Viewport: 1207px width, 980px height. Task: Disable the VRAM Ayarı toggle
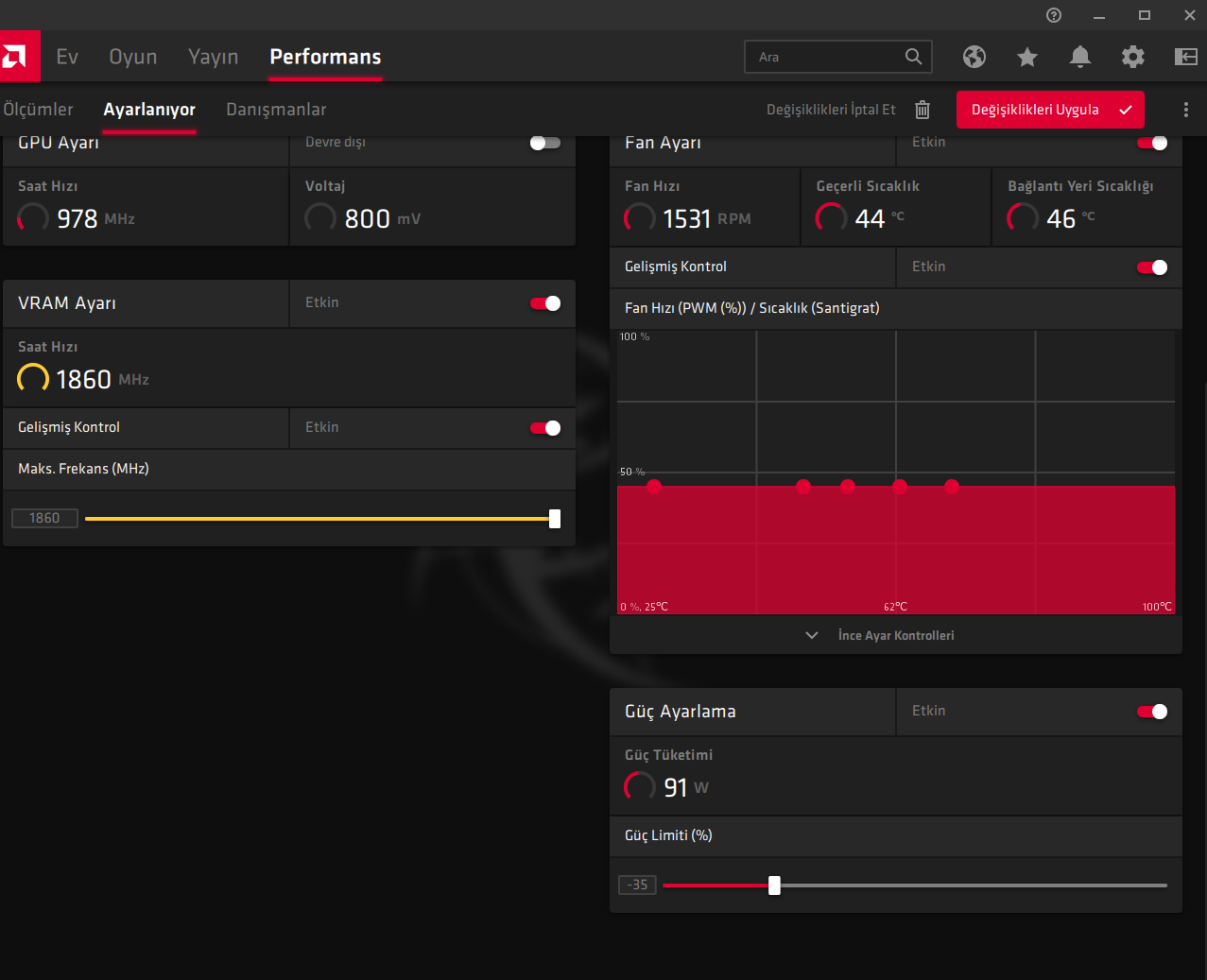pyautogui.click(x=545, y=303)
